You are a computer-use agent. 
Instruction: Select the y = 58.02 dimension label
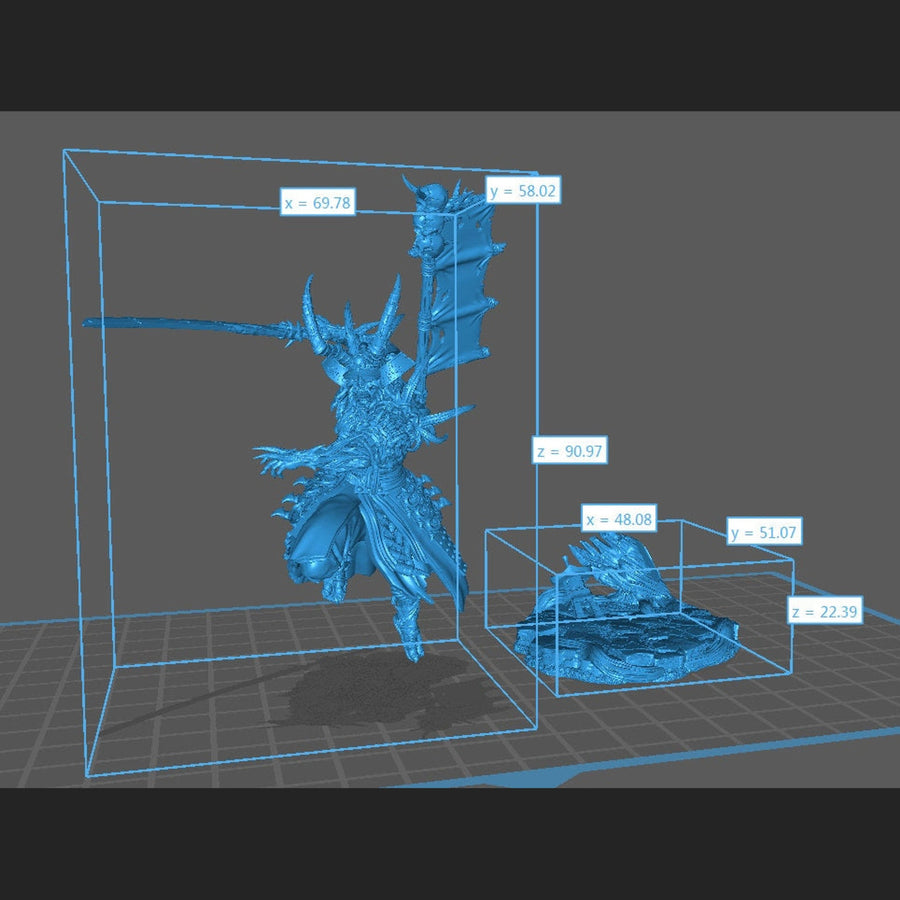tap(523, 190)
